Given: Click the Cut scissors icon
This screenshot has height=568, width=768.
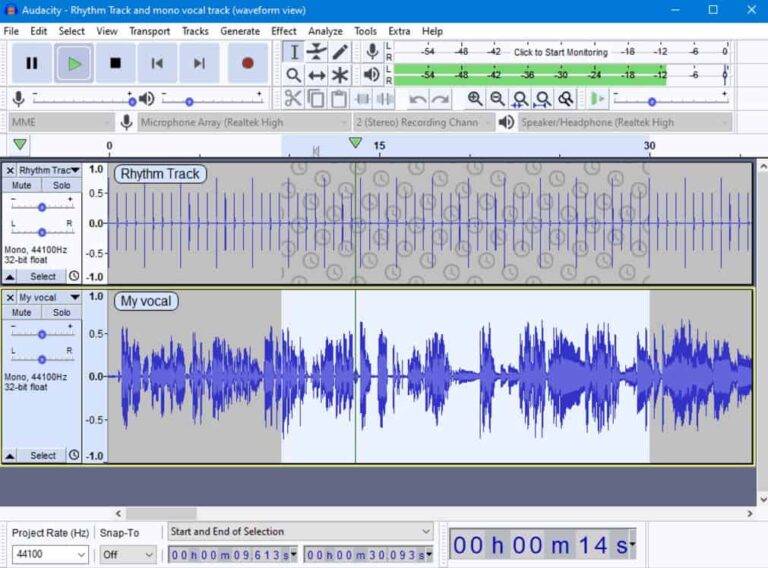Looking at the screenshot, I should coord(293,98).
